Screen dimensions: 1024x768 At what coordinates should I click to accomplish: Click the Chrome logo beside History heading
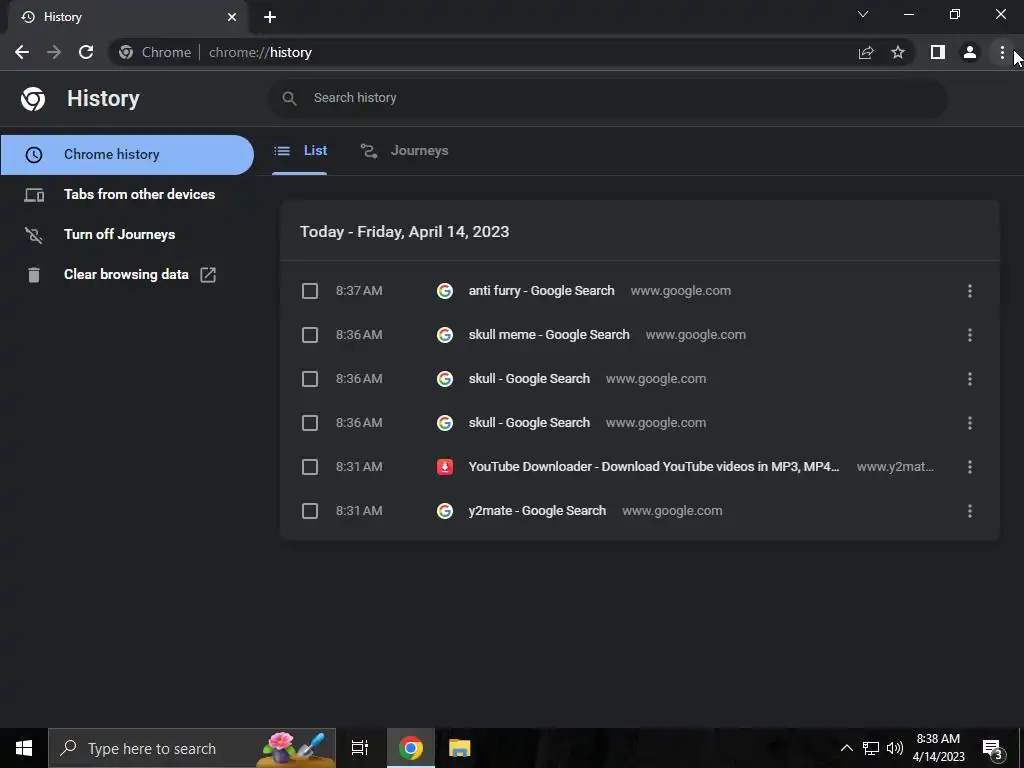[33, 99]
